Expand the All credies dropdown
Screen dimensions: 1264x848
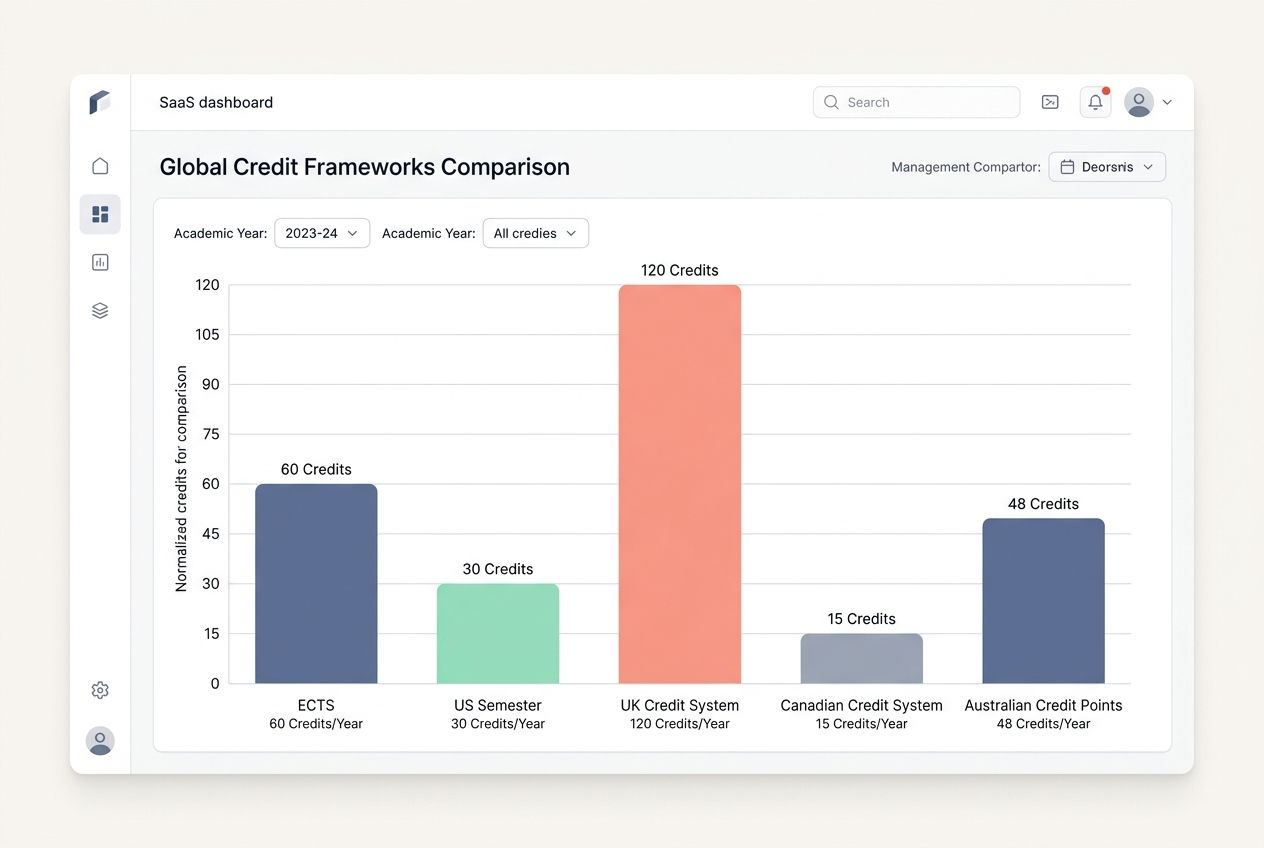pos(535,233)
